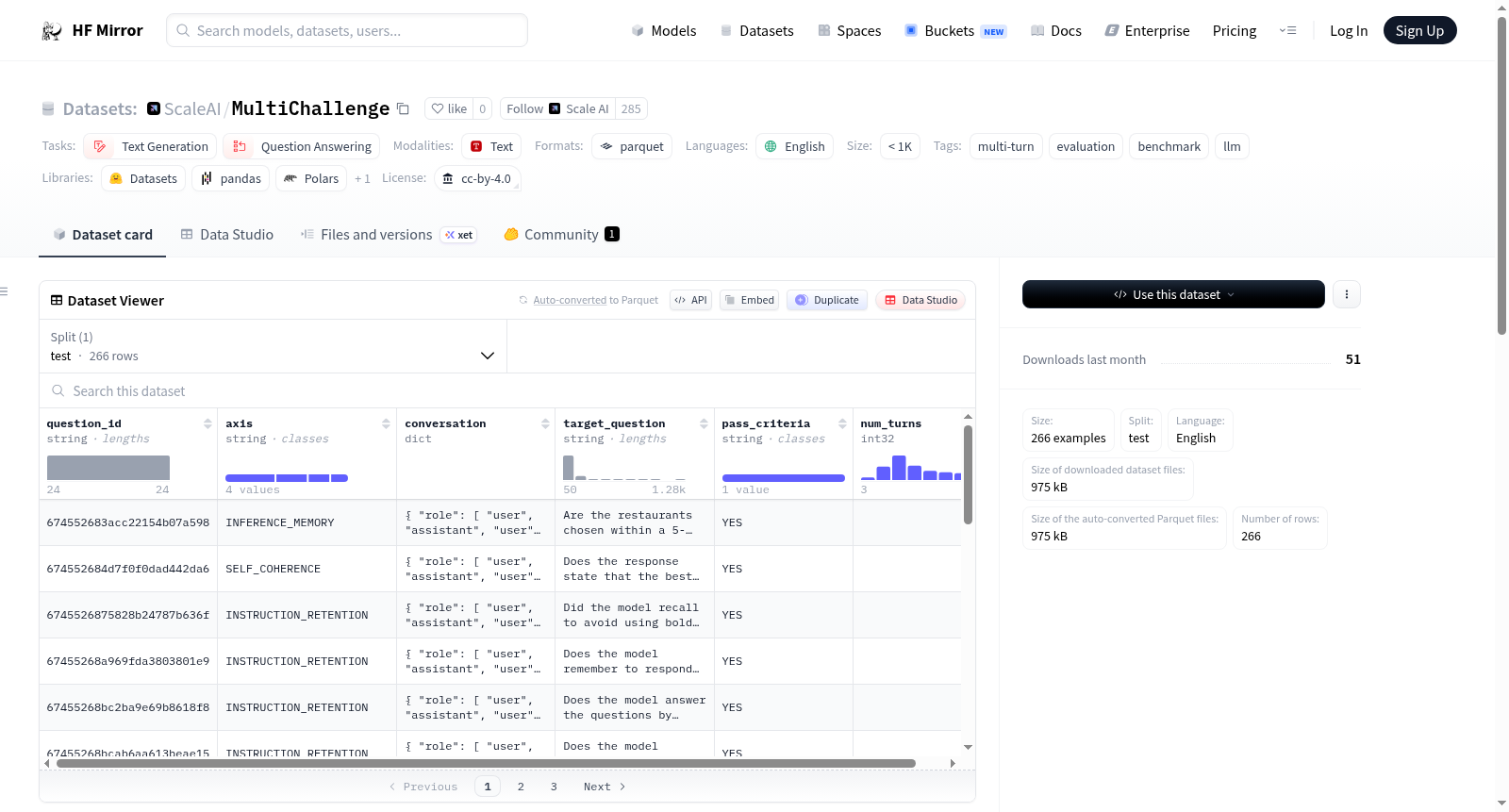Viewport: 1509px width, 812px height.
Task: Duplicate the dataset viewer
Action: [x=826, y=301]
